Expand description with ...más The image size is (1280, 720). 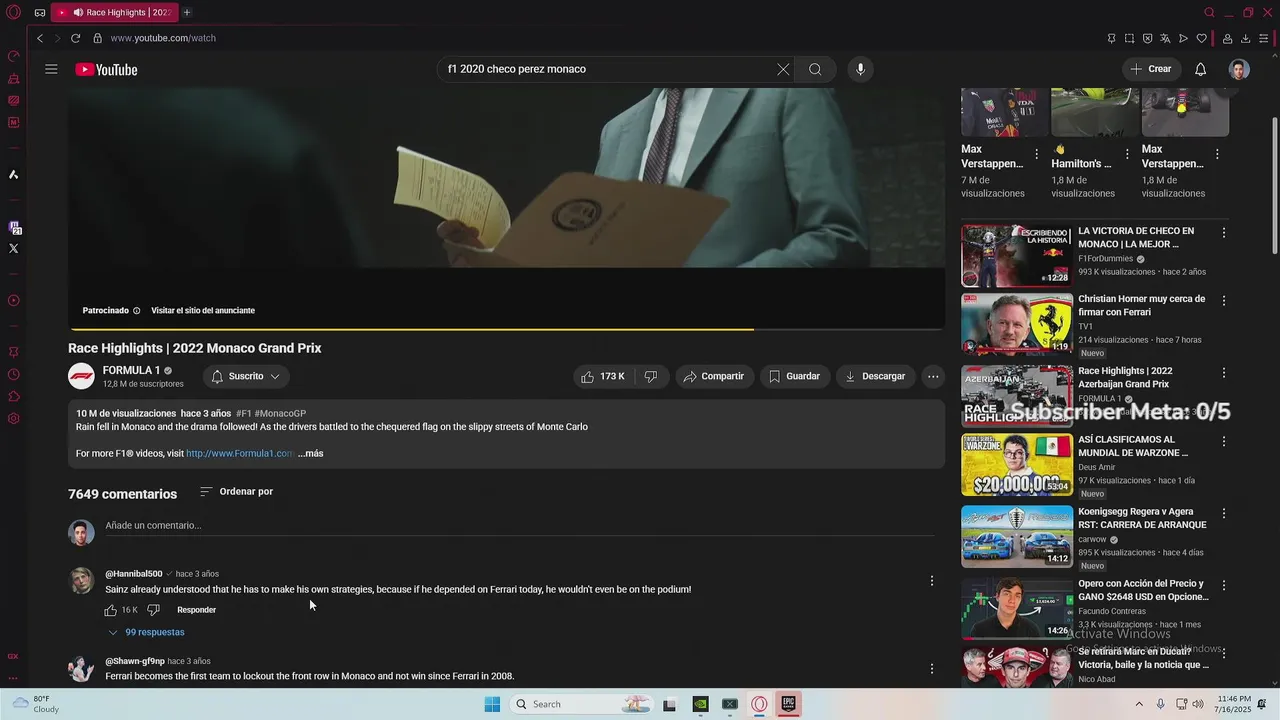click(311, 453)
